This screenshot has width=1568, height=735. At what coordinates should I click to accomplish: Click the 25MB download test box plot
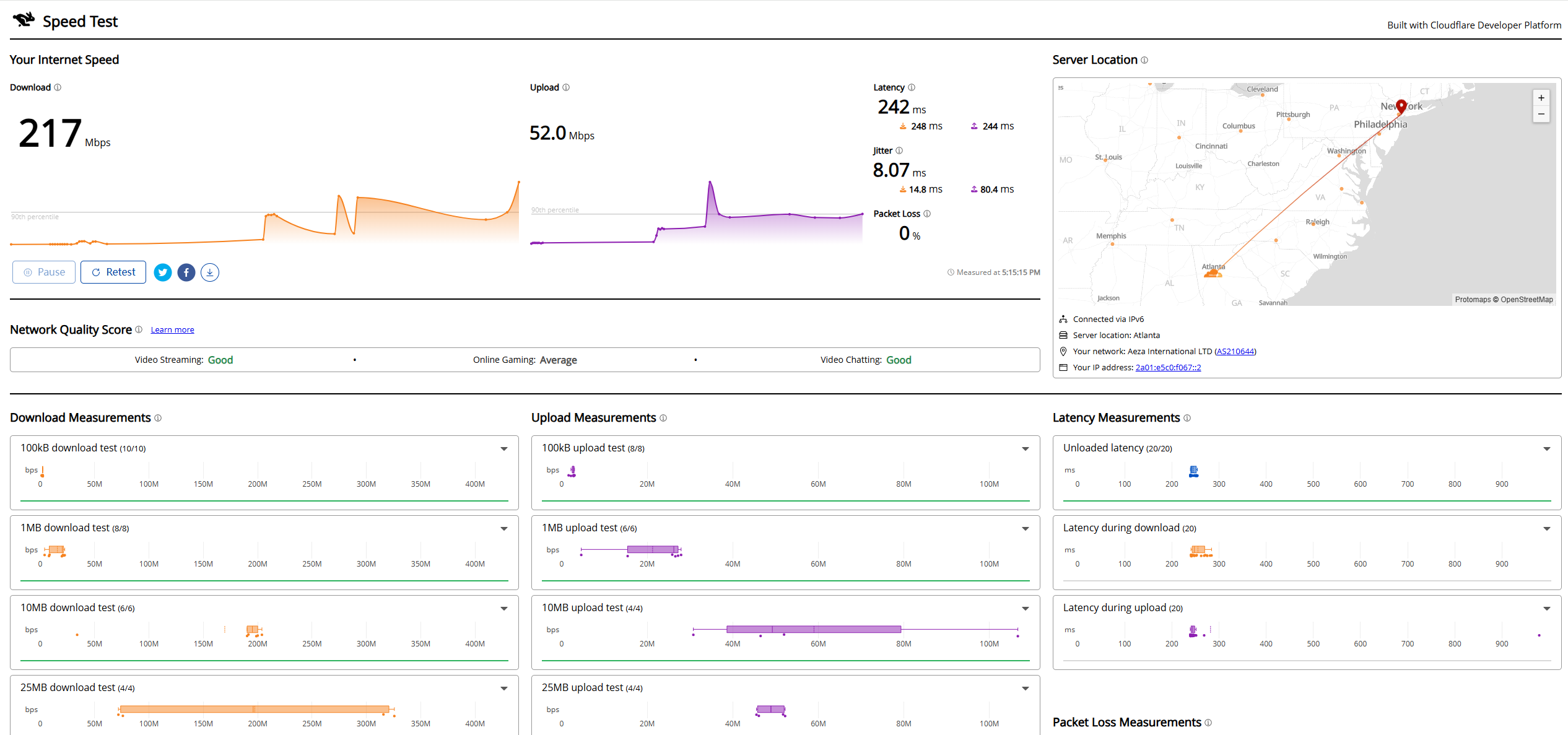point(256,710)
